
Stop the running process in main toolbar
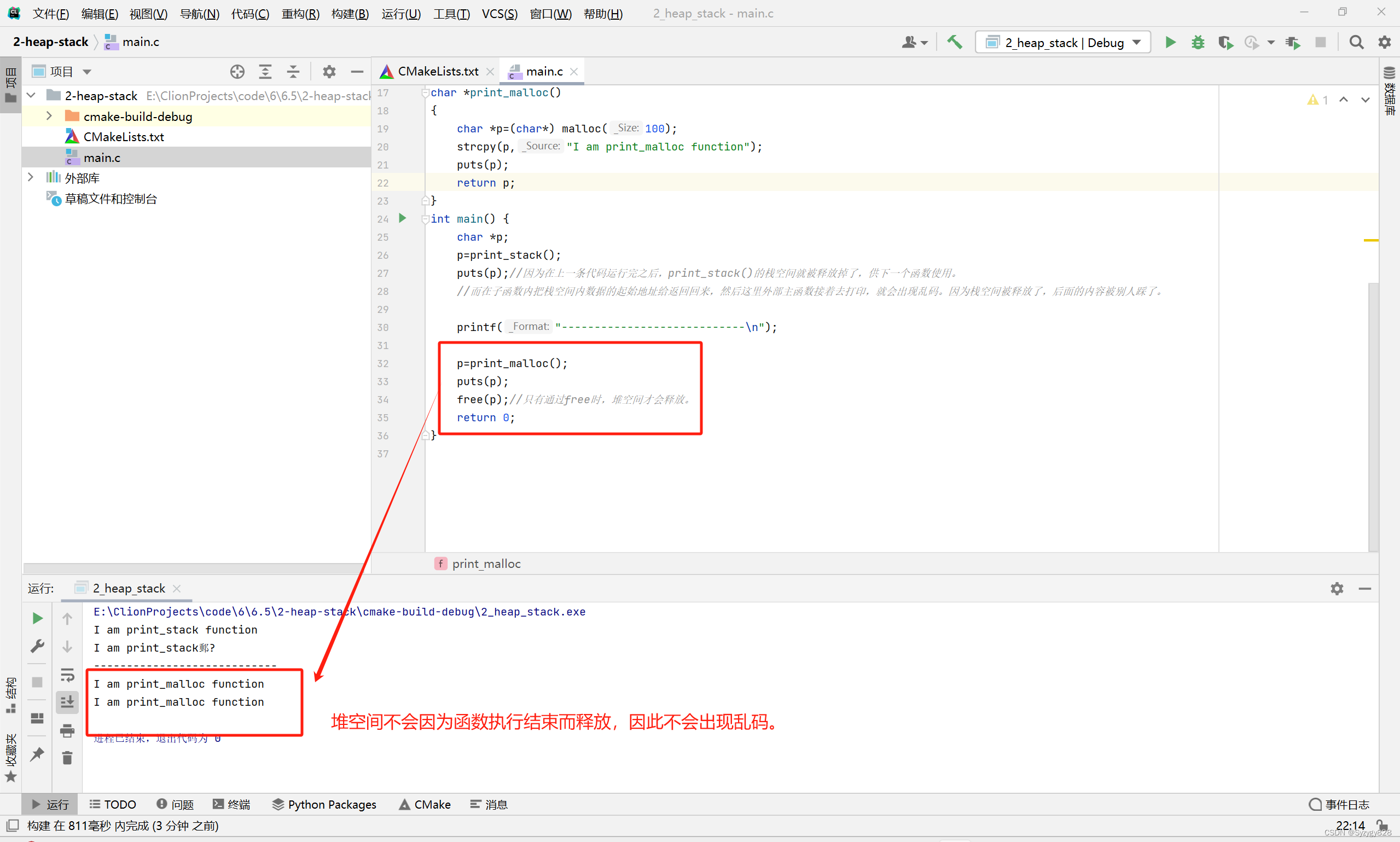(1321, 43)
